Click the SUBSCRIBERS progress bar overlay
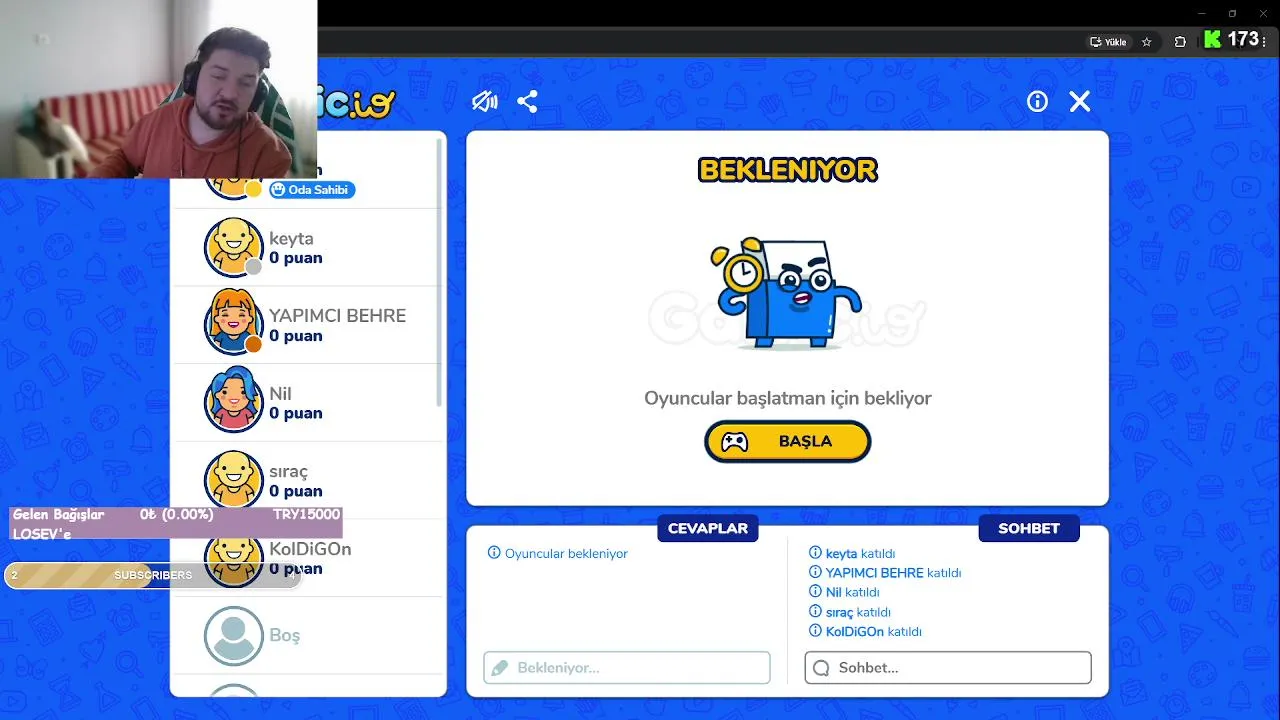The height and width of the screenshot is (720, 1280). tap(153, 575)
